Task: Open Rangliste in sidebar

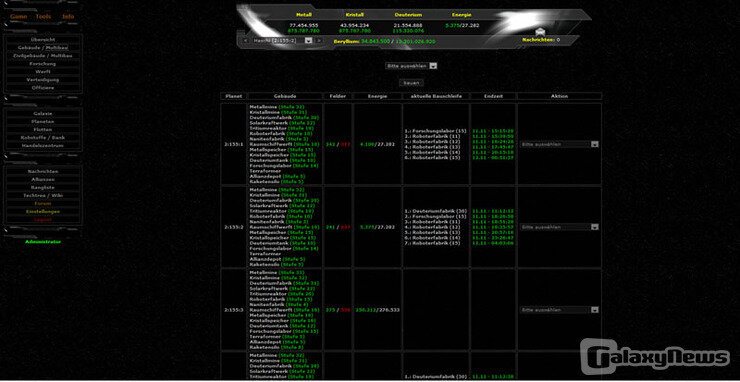Action: coord(43,188)
